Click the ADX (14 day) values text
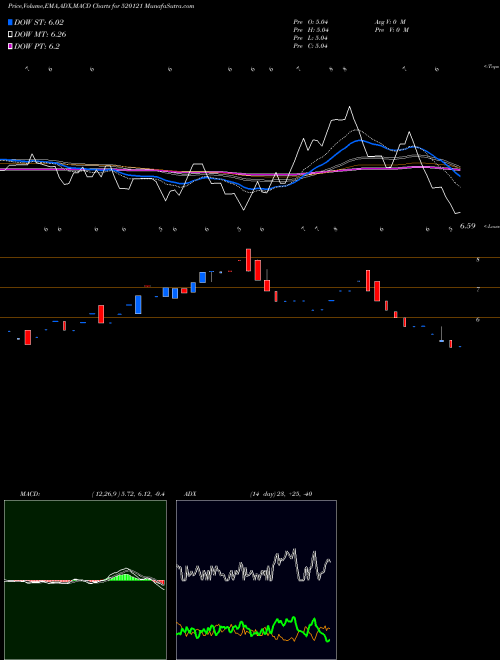The height and width of the screenshot is (660, 500). pyautogui.click(x=281, y=494)
